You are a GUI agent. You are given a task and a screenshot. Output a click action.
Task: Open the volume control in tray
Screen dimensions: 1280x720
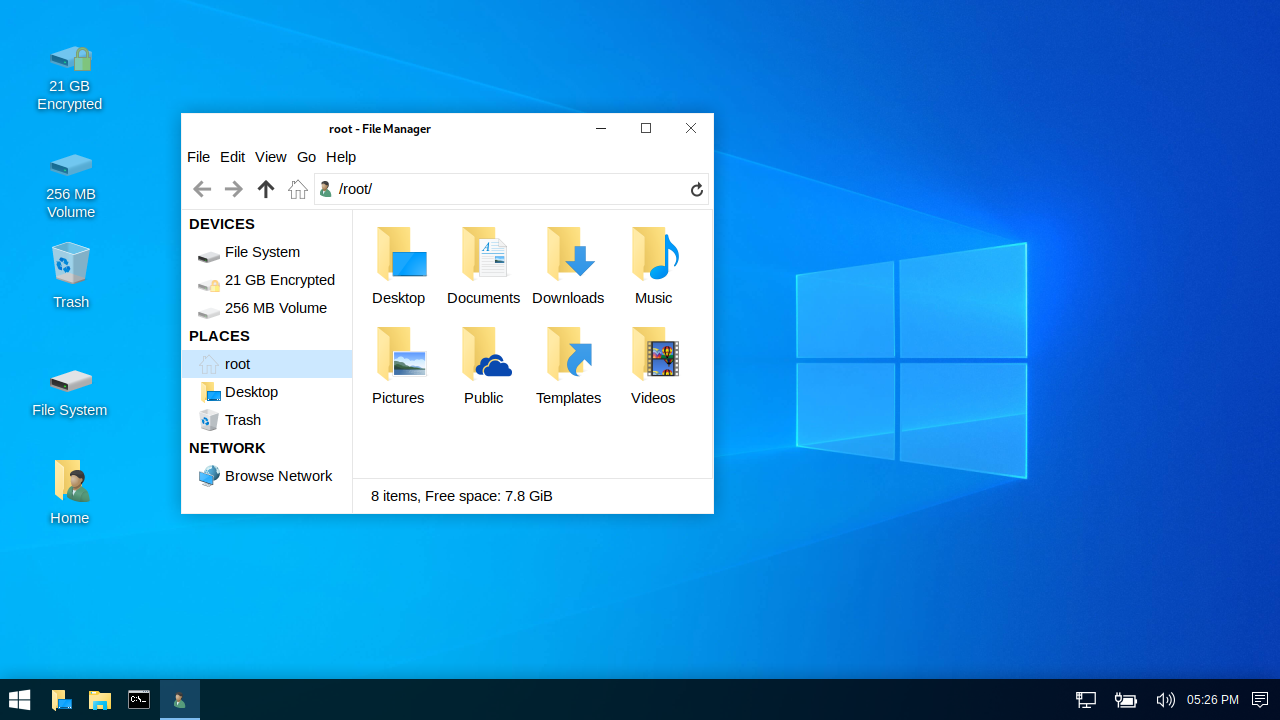[x=1165, y=700]
